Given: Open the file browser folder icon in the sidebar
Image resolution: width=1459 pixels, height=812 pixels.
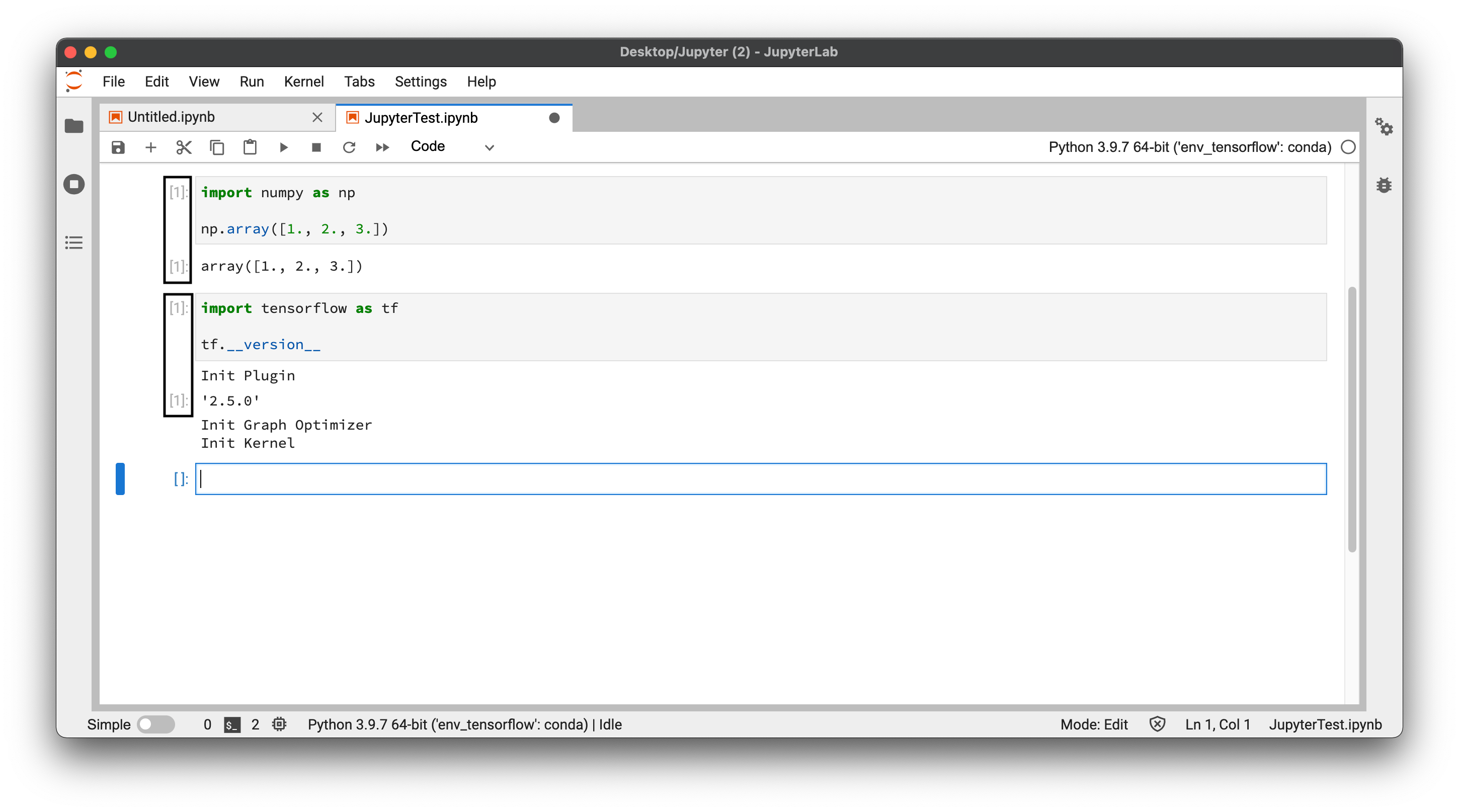Looking at the screenshot, I should (74, 126).
